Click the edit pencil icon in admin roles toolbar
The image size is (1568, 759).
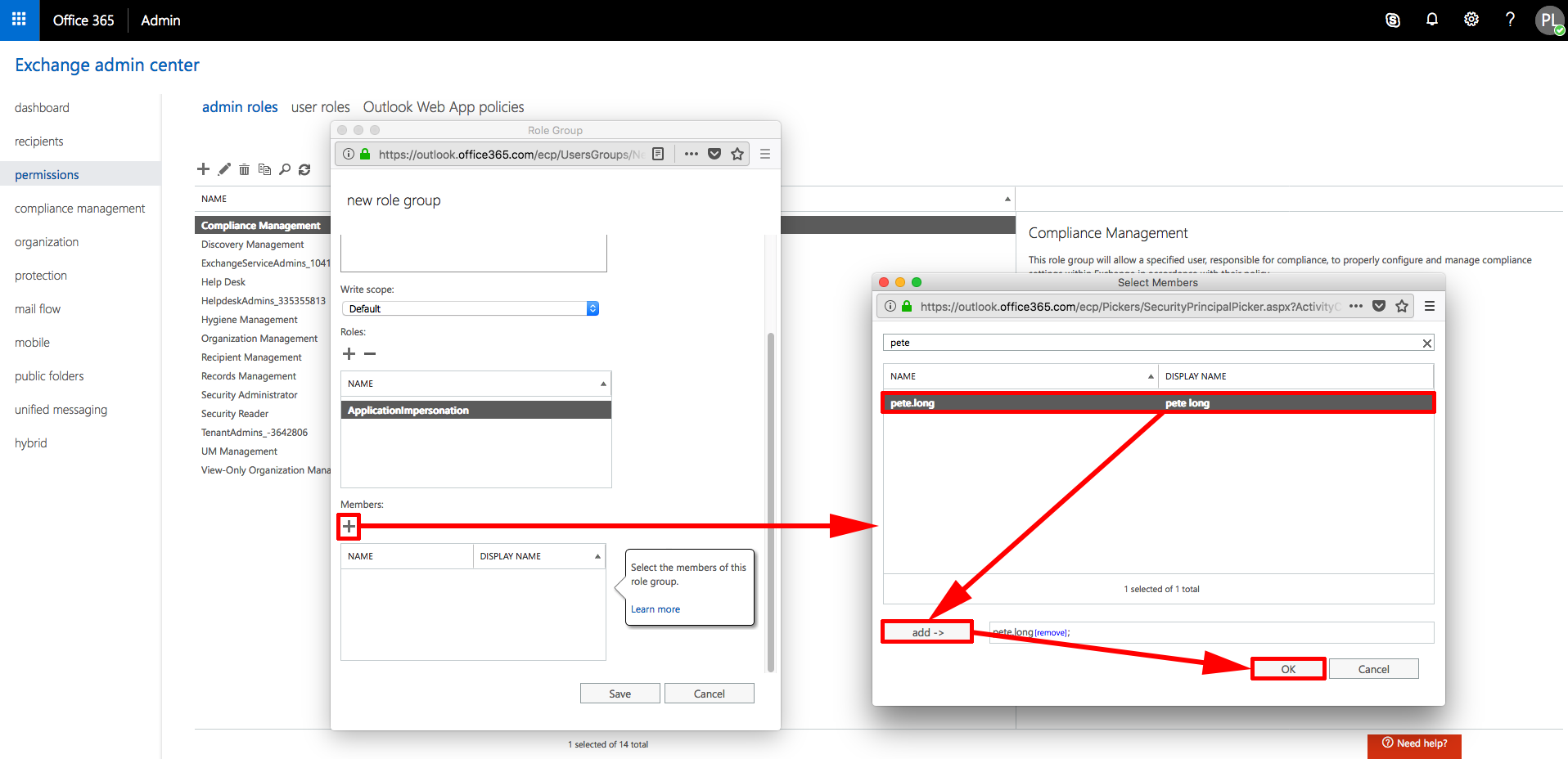pyautogui.click(x=224, y=169)
